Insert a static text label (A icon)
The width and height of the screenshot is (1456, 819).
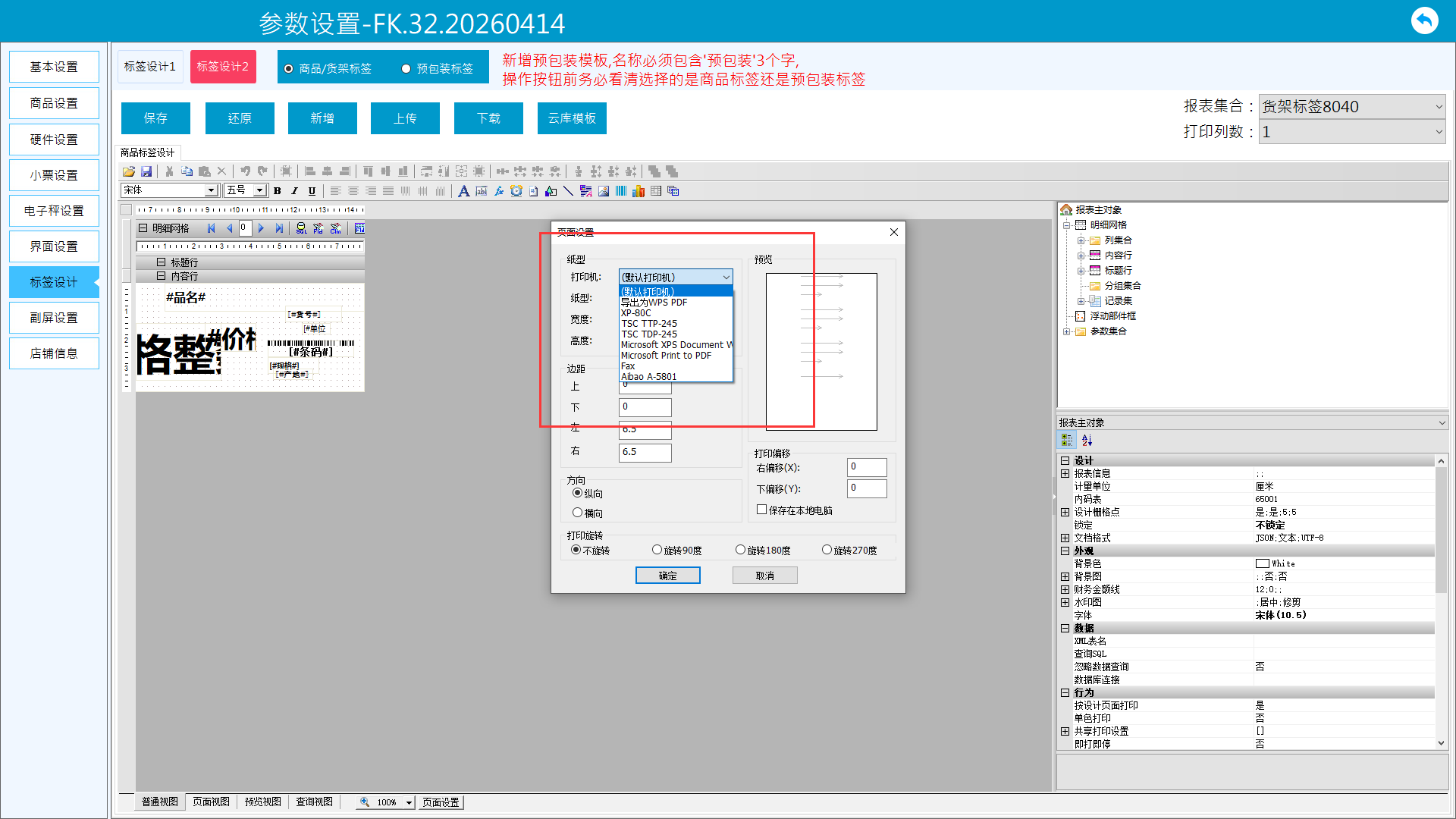(x=463, y=191)
